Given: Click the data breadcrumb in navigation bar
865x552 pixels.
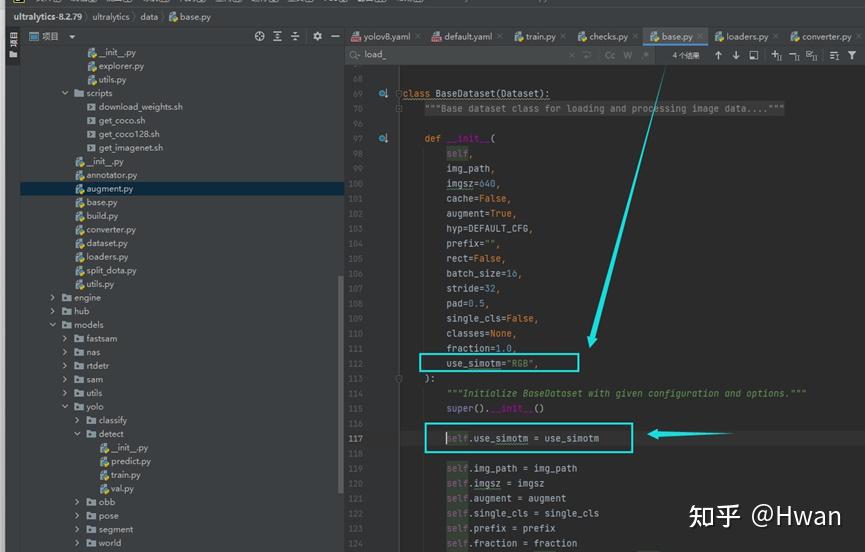Looking at the screenshot, I should coord(149,17).
